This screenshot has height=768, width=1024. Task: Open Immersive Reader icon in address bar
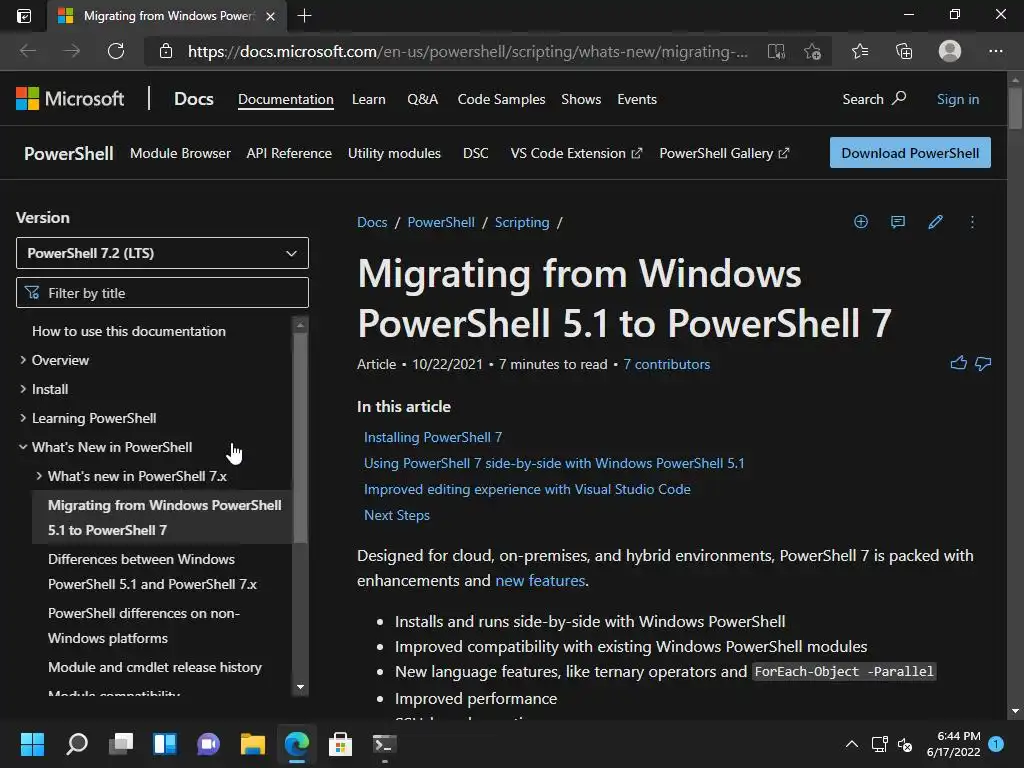776,51
